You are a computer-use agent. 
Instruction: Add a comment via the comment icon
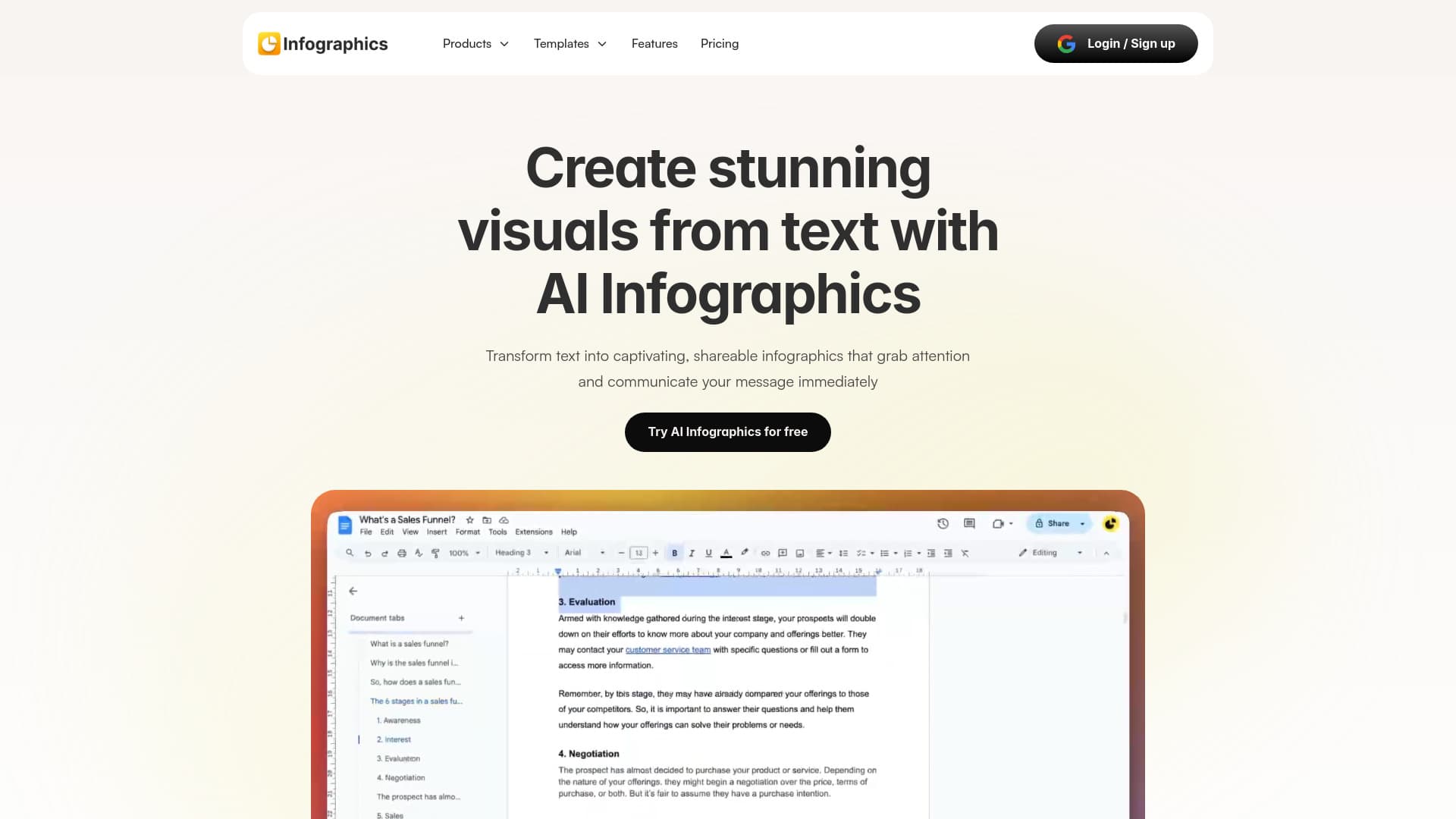coord(783,552)
